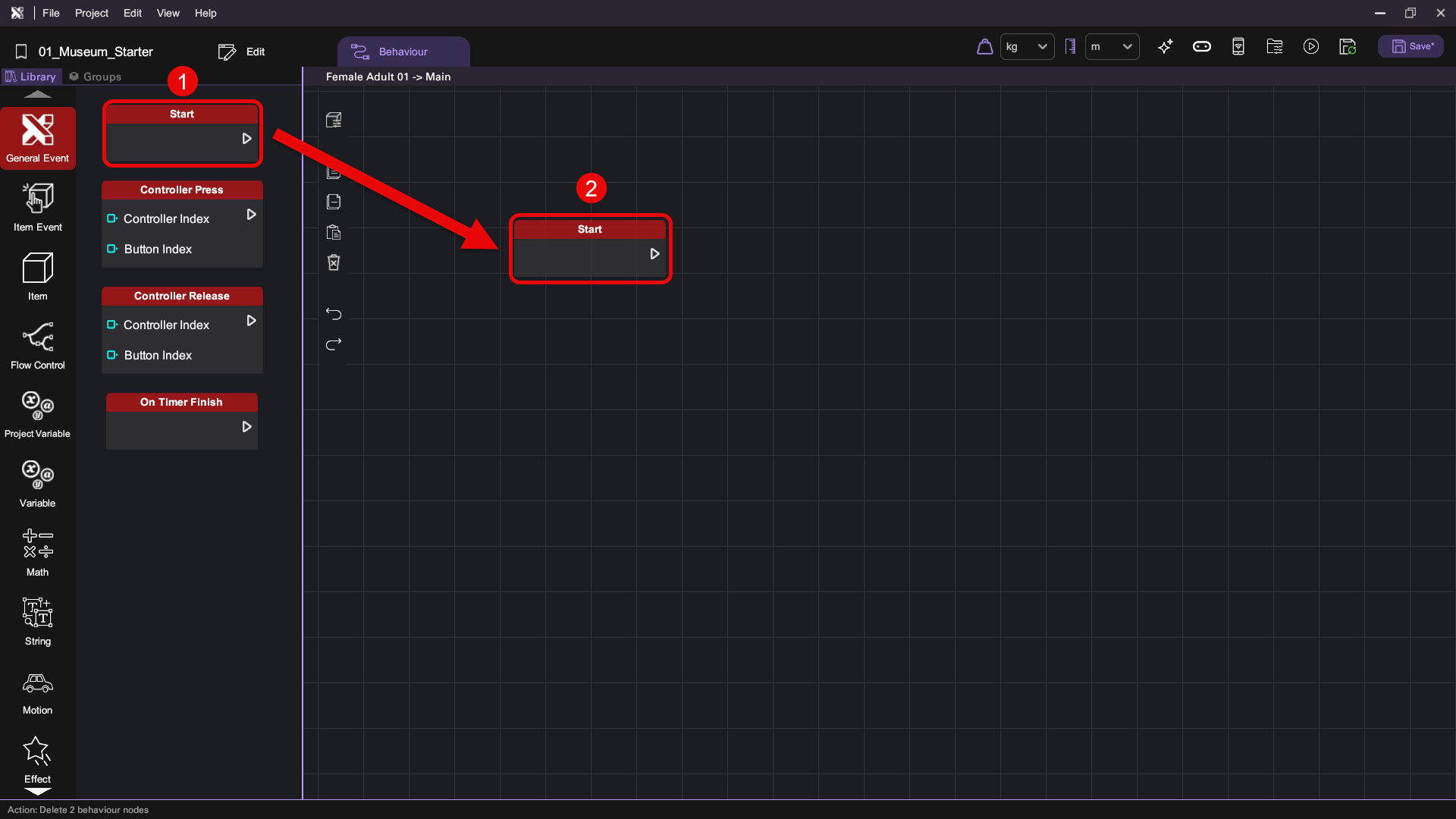Select the Item Event category
Viewport: 1456px width, 819px height.
[37, 207]
